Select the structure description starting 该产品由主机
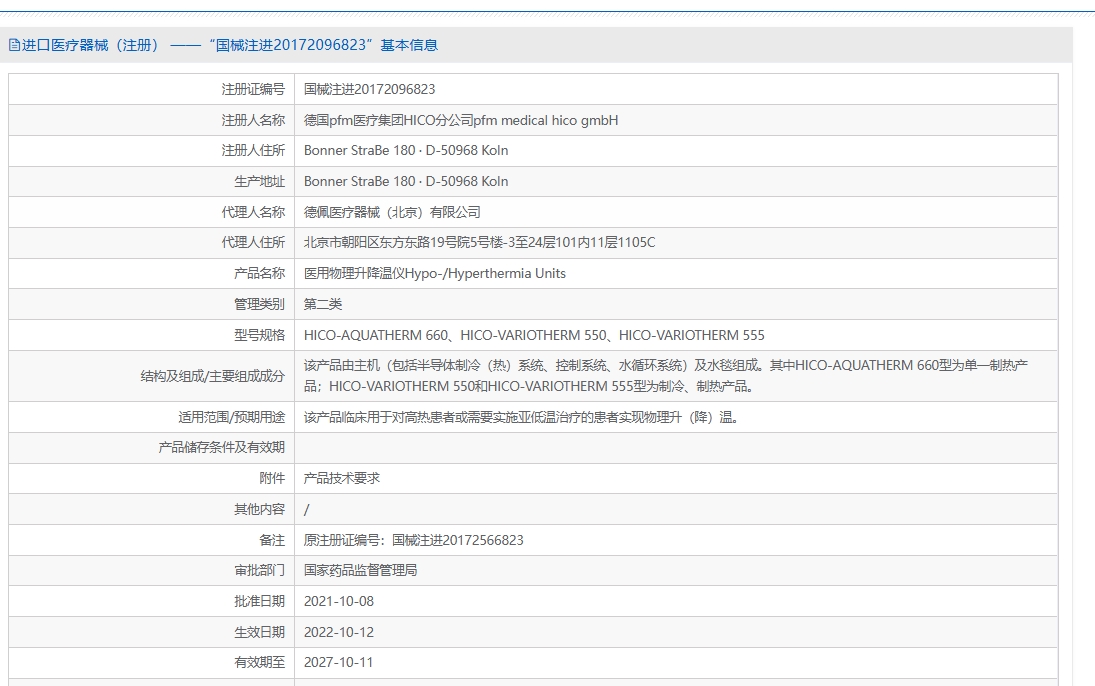The height and width of the screenshot is (686, 1095). 666,376
